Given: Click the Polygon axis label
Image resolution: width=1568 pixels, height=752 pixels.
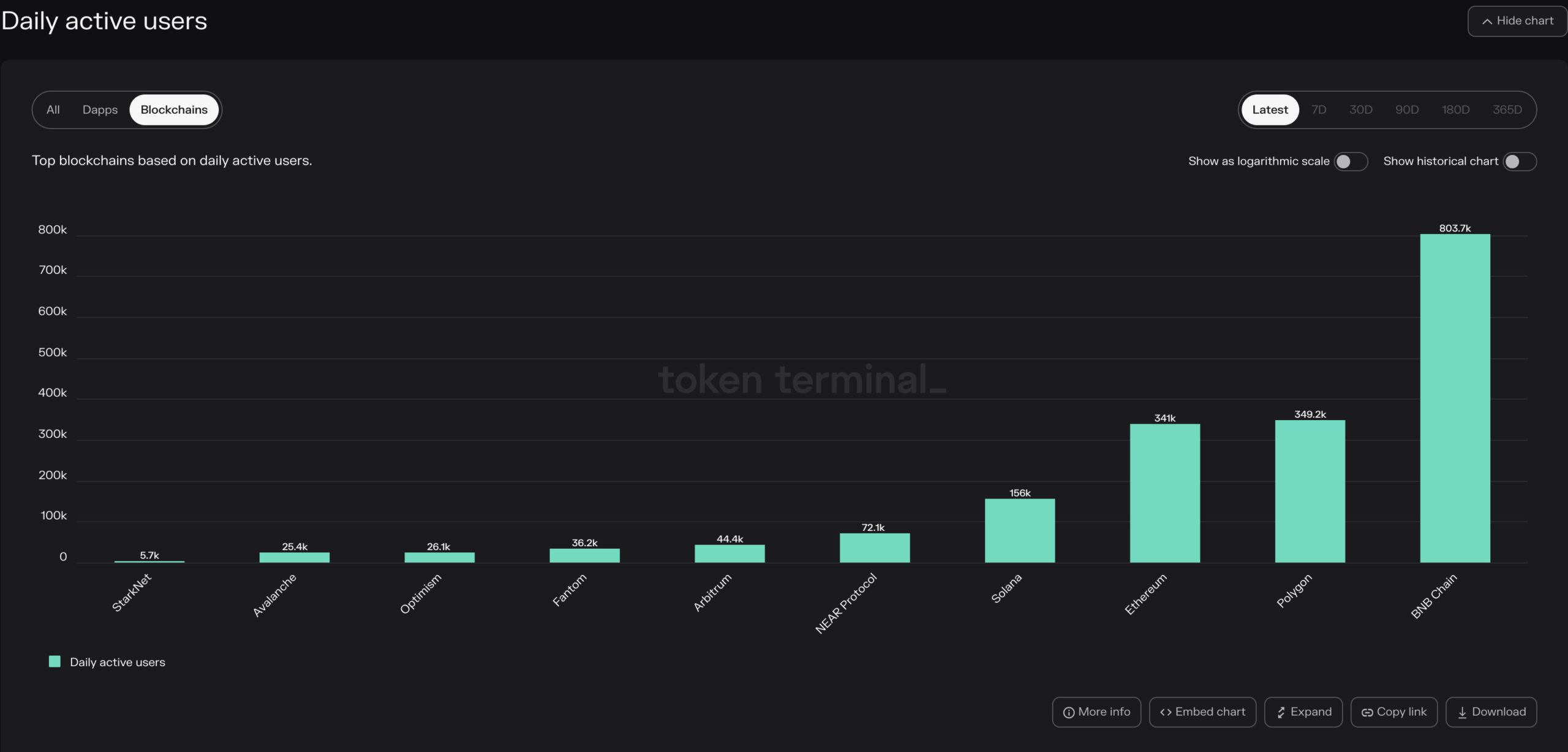Looking at the screenshot, I should 1294,590.
